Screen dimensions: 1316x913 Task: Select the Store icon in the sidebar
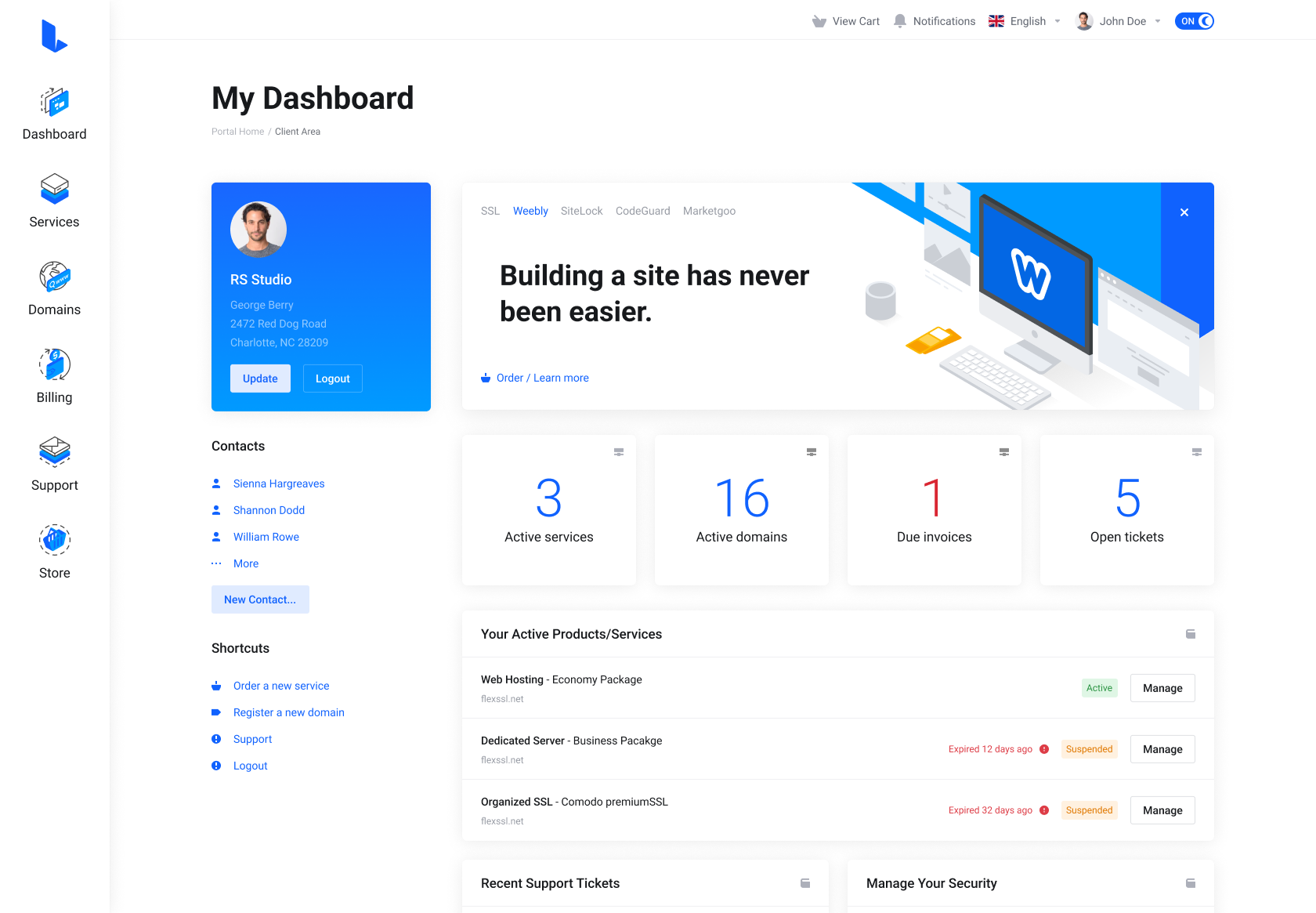point(54,539)
